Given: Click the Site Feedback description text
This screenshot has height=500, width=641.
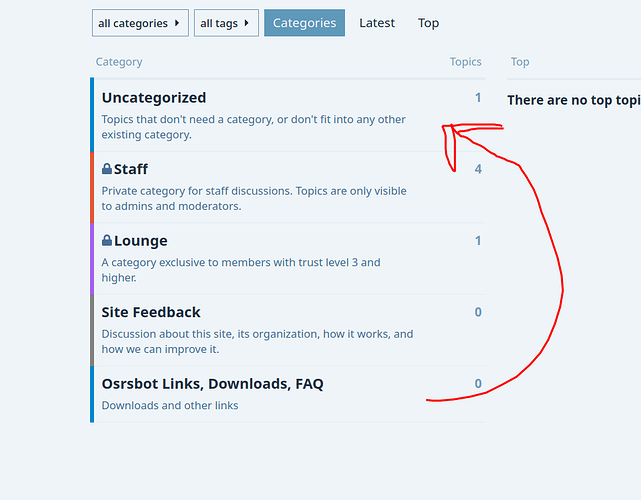Looking at the screenshot, I should (257, 341).
